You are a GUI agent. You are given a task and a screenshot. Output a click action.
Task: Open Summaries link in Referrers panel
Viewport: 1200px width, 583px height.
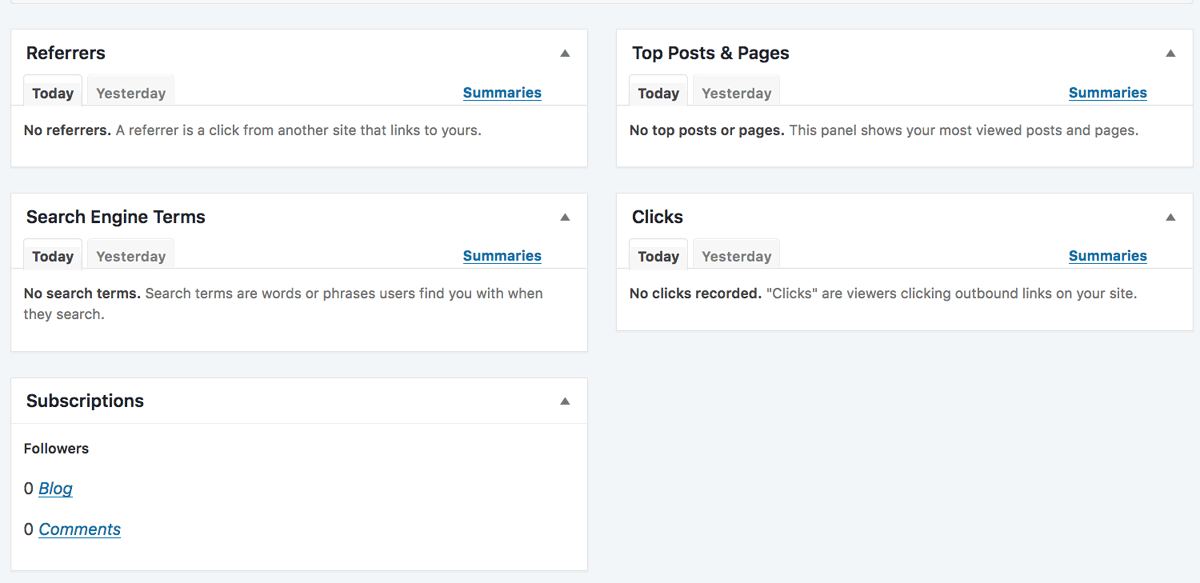502,92
